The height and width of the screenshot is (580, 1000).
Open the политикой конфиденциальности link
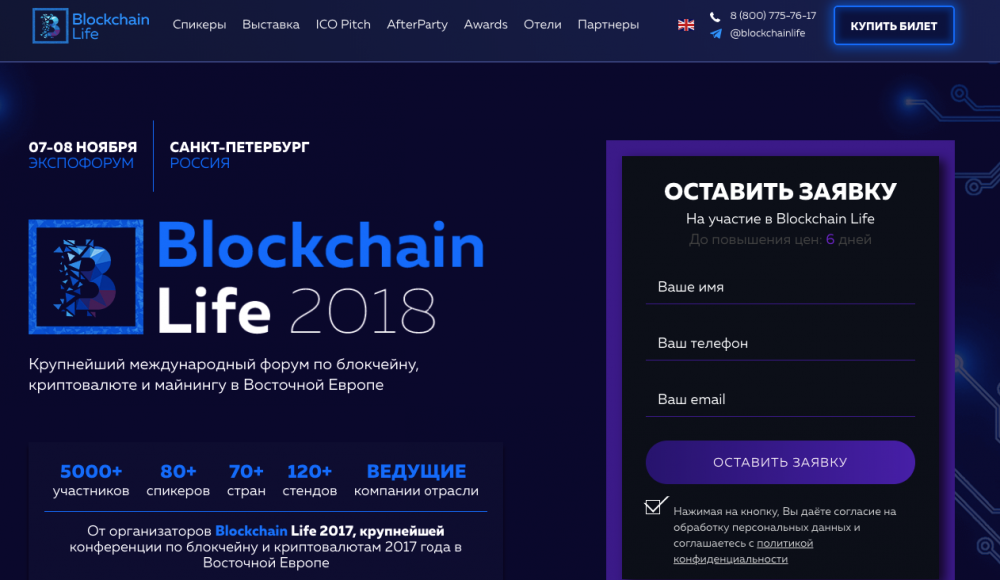(743, 551)
